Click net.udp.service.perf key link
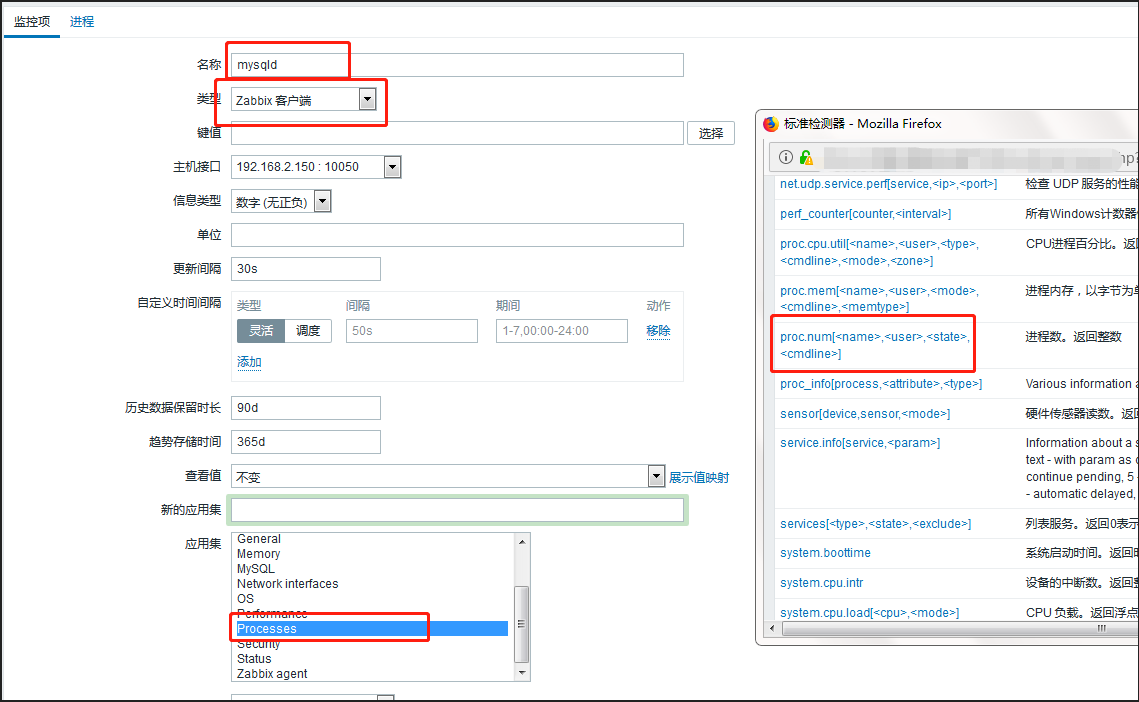Screen dimensions: 1139x702 click(x=888, y=184)
